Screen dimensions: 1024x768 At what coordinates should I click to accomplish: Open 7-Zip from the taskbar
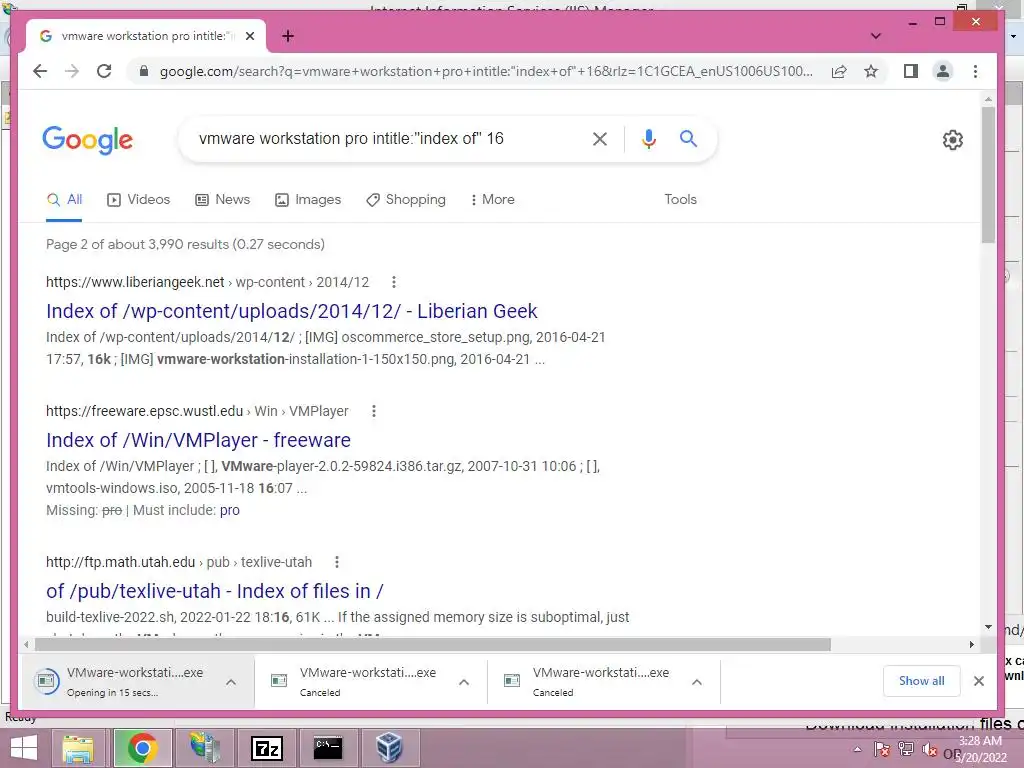[267, 748]
